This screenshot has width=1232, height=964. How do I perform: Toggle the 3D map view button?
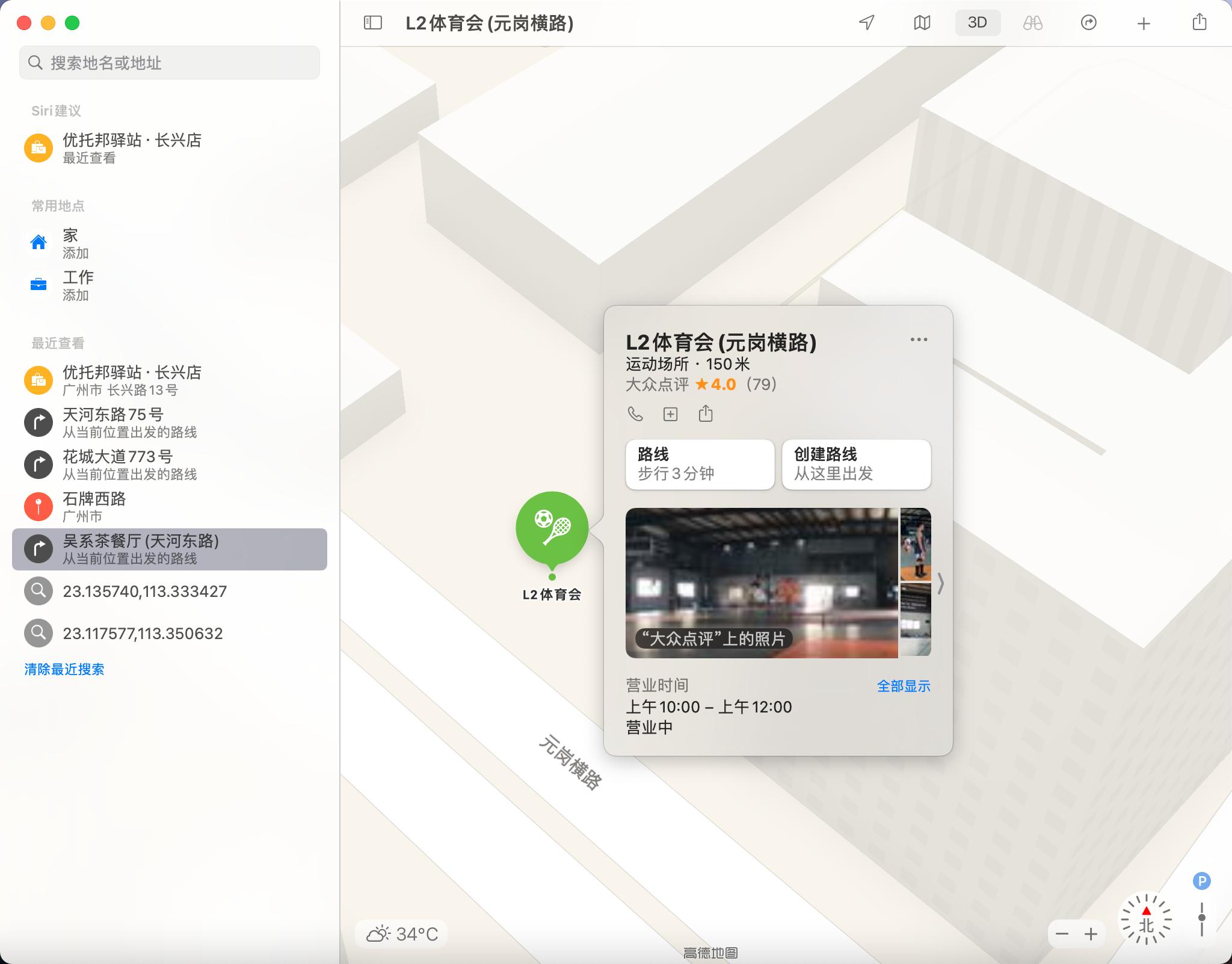point(978,23)
